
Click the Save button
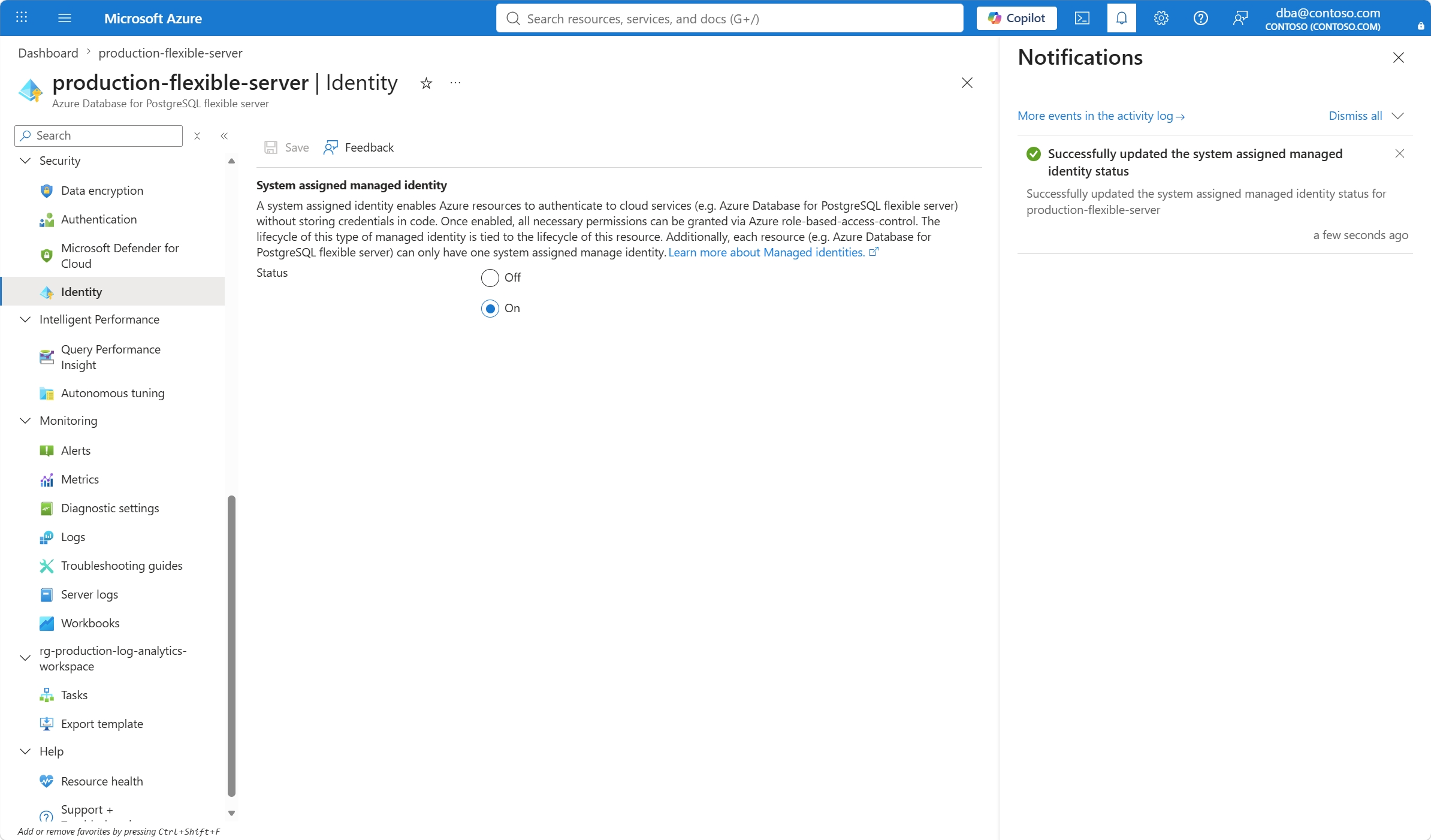point(287,147)
